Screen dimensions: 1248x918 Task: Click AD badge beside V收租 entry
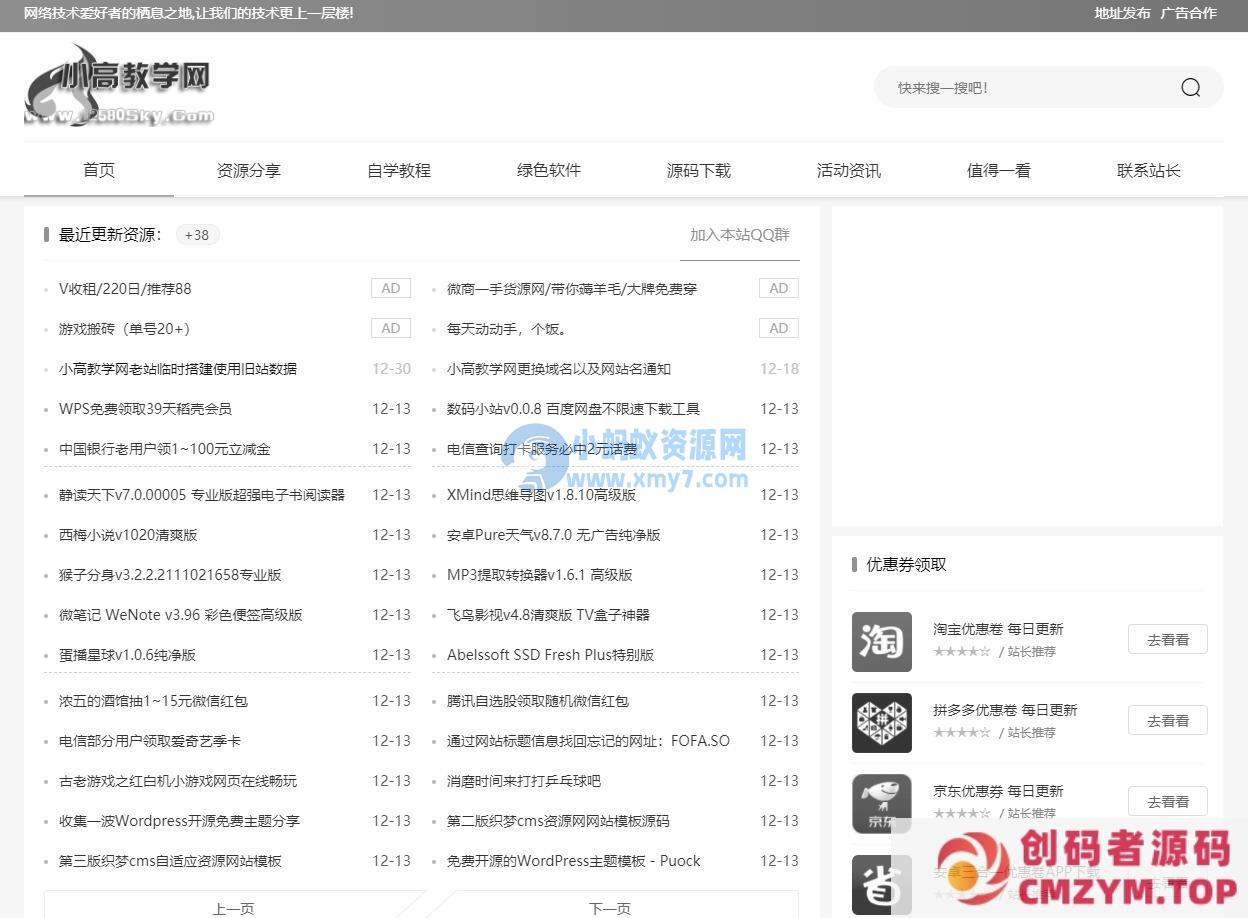click(391, 289)
